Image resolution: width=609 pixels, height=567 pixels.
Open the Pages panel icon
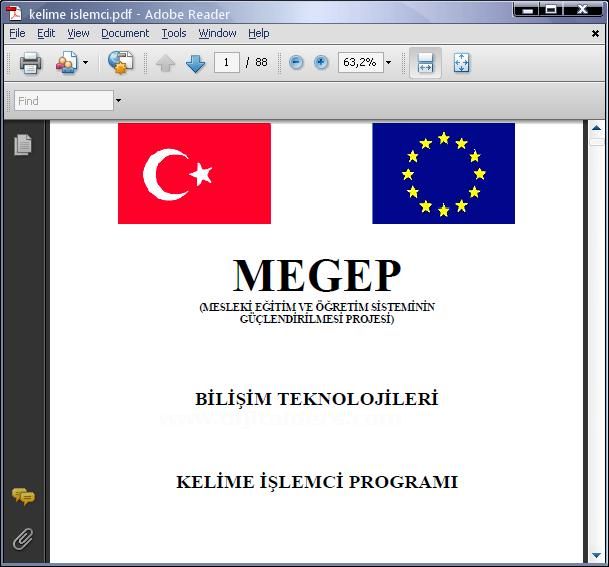tap(23, 145)
